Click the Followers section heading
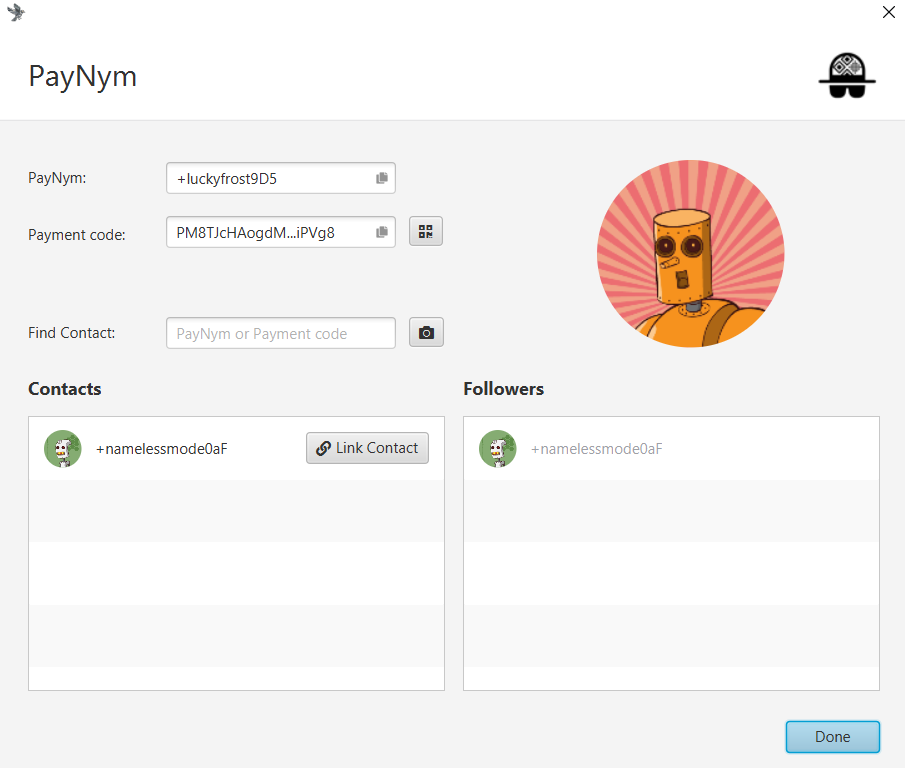This screenshot has width=905, height=768. (x=503, y=389)
